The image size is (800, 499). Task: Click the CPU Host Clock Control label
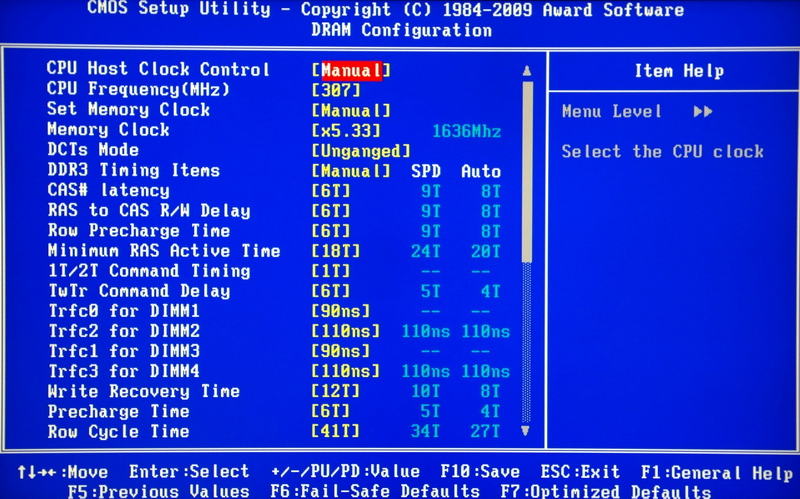click(158, 69)
